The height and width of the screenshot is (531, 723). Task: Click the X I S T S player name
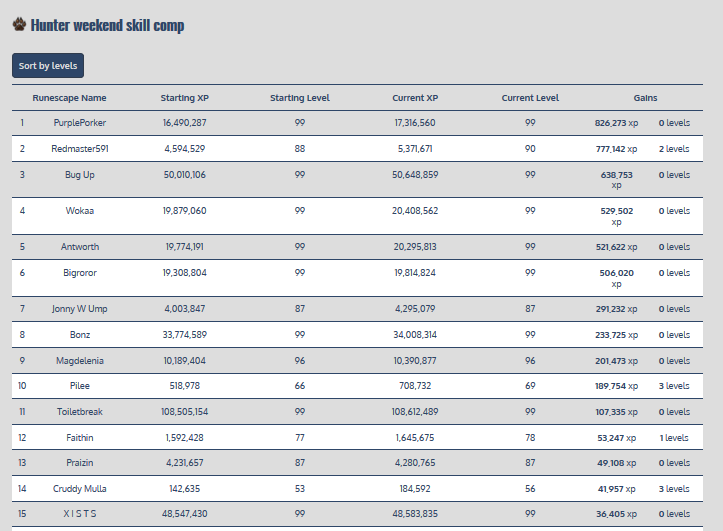click(80, 515)
